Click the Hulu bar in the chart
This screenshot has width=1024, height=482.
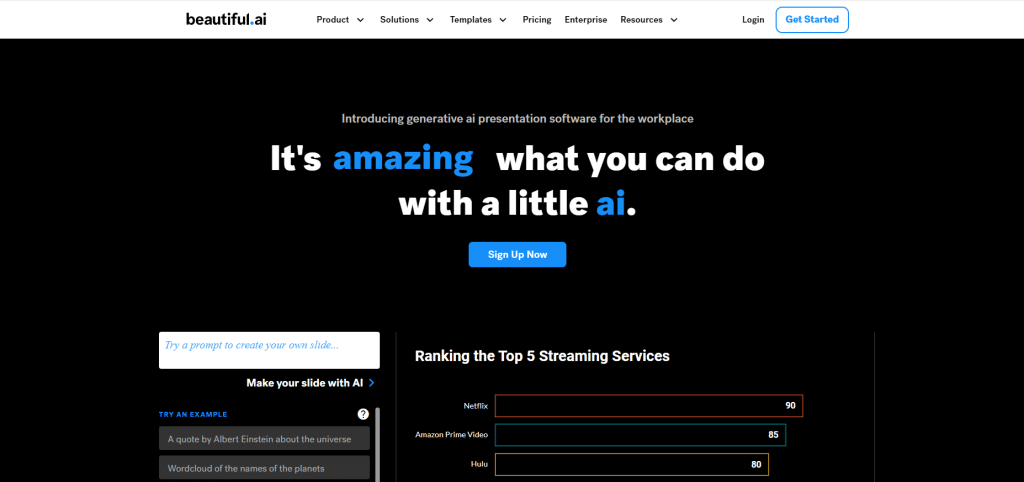(x=631, y=464)
